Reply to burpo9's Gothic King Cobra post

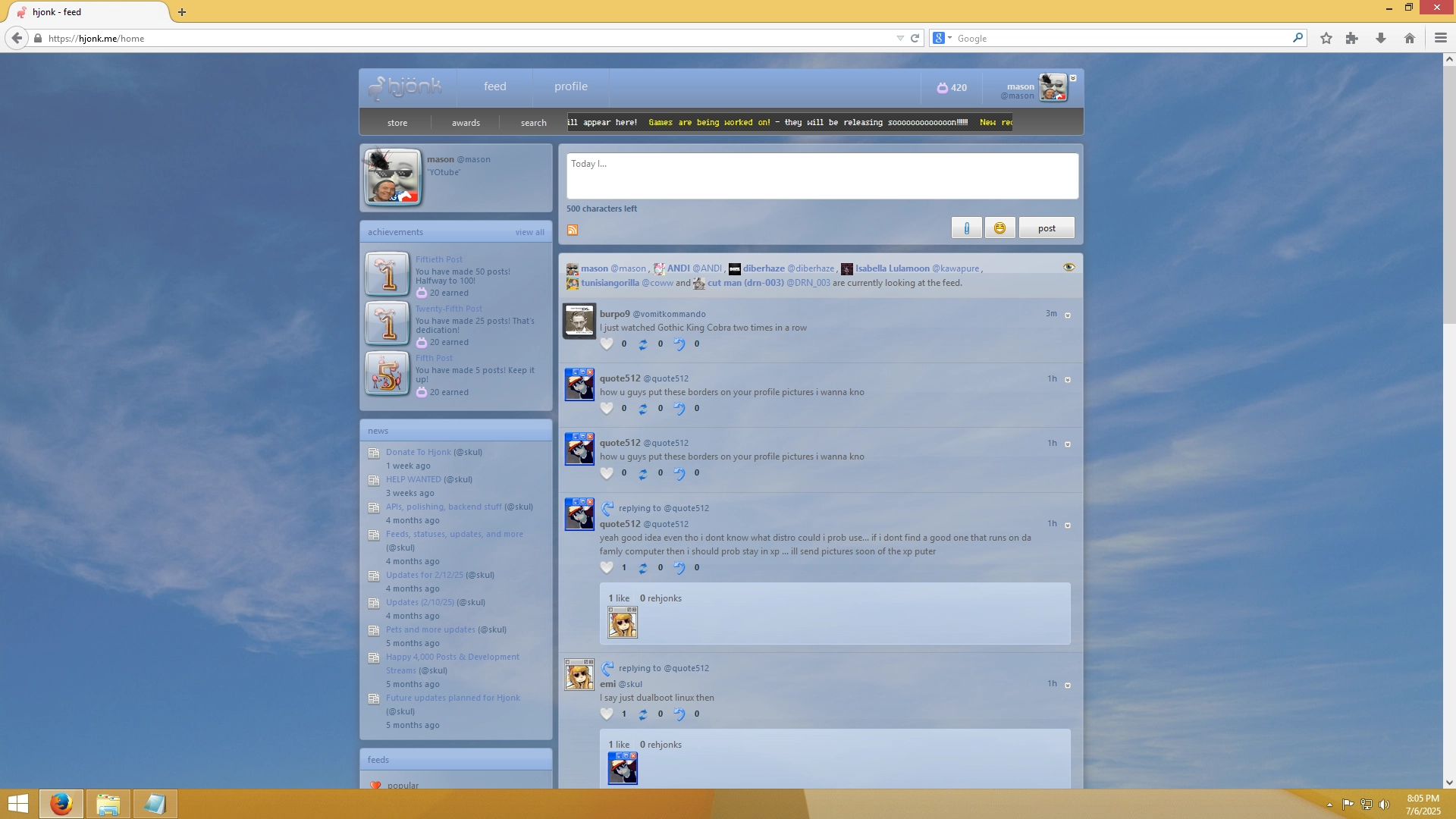point(679,344)
